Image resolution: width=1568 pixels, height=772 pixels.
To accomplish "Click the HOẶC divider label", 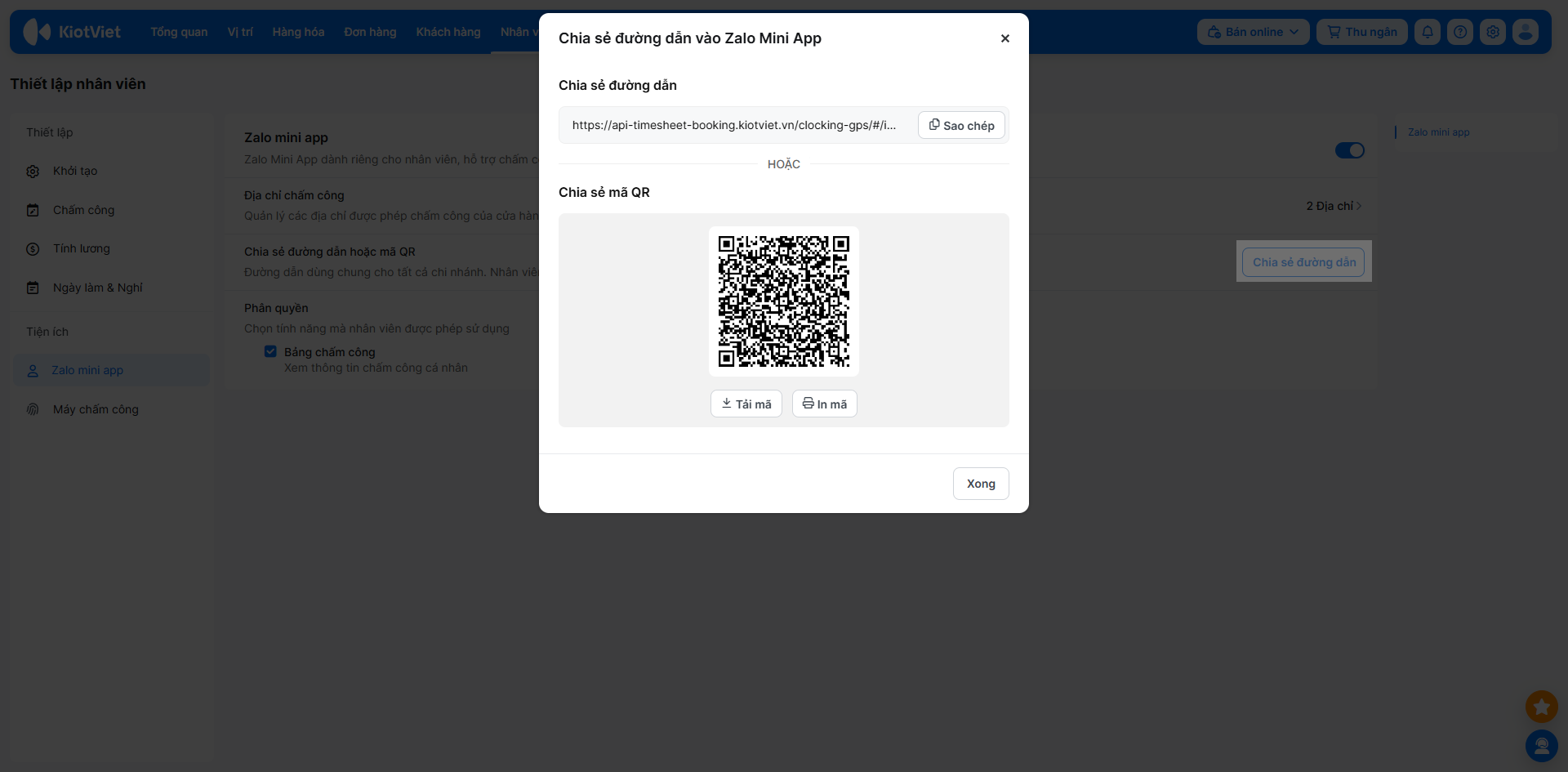I will tap(784, 164).
